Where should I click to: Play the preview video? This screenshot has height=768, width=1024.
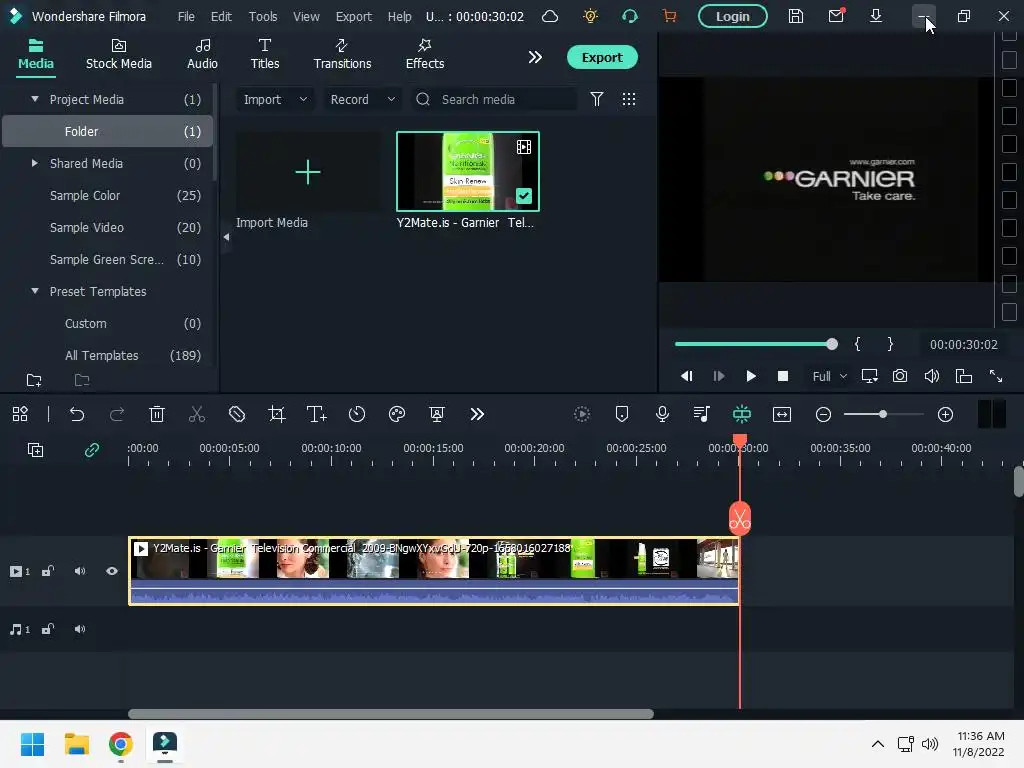pyautogui.click(x=750, y=376)
